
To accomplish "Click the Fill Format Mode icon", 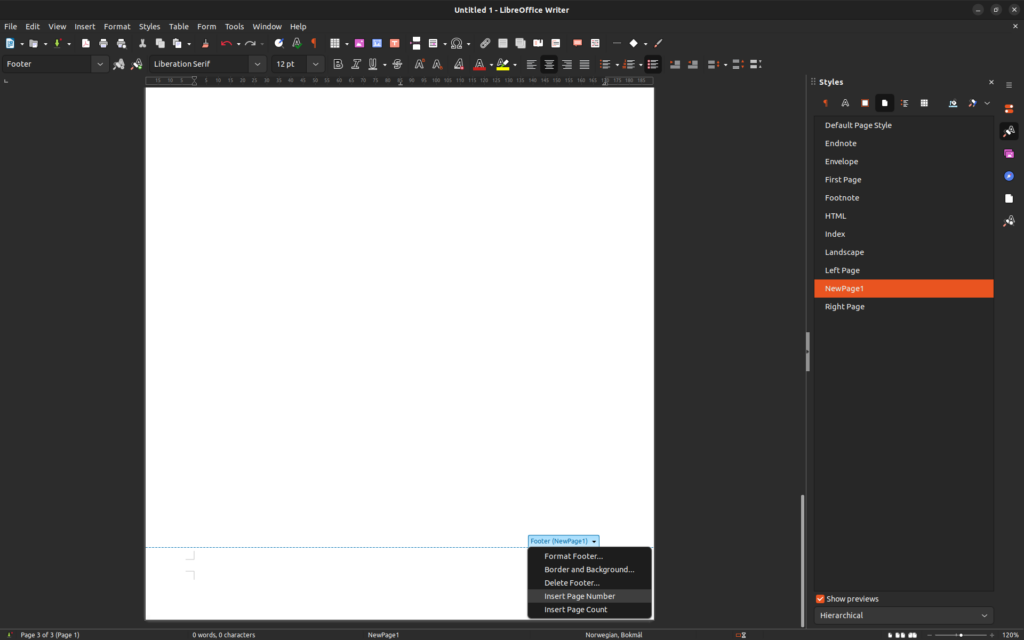I will click(952, 103).
